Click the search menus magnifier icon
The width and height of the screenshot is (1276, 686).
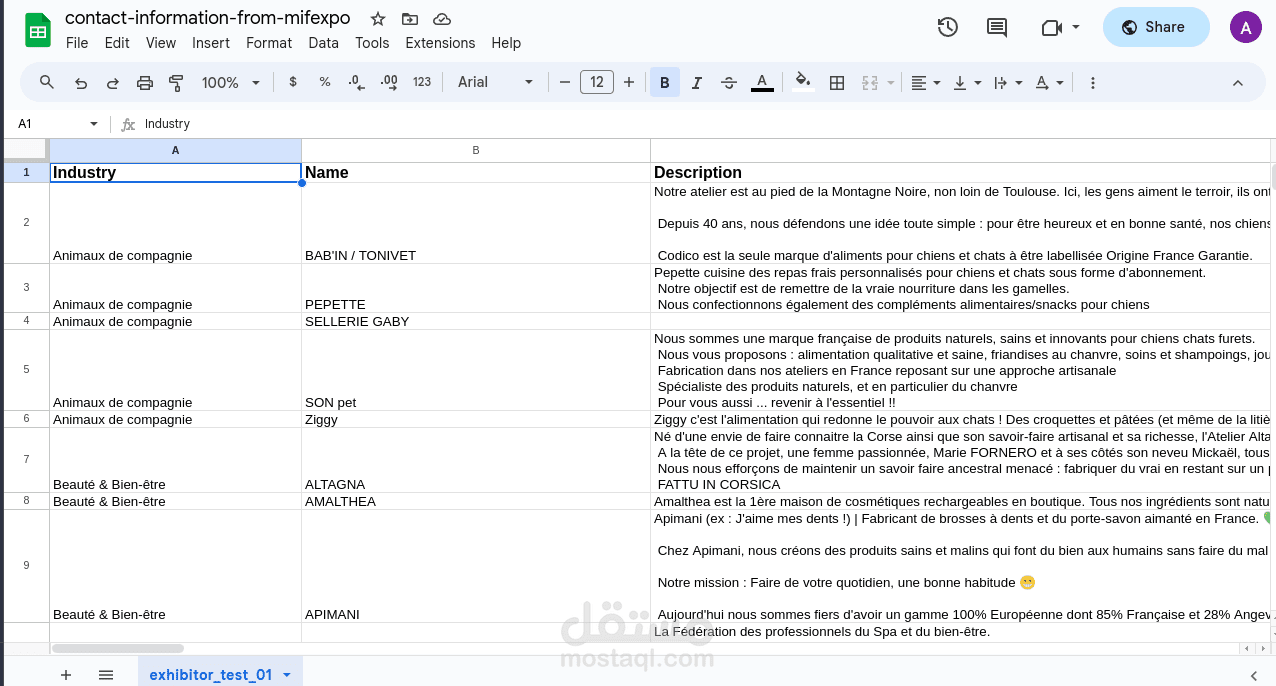point(47,82)
